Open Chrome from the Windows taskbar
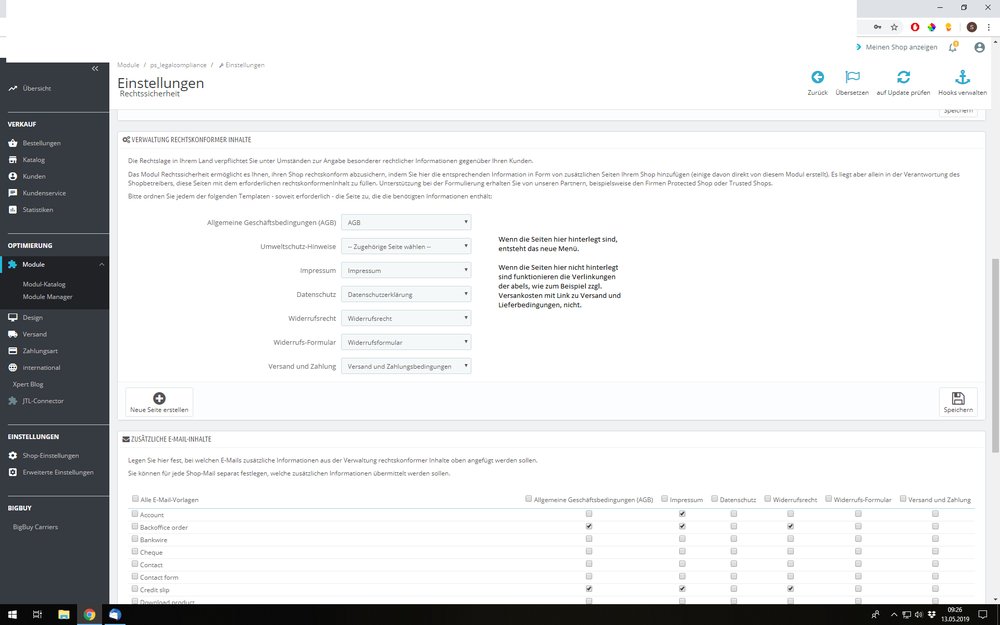Viewport: 1000px width, 625px height. point(89,615)
